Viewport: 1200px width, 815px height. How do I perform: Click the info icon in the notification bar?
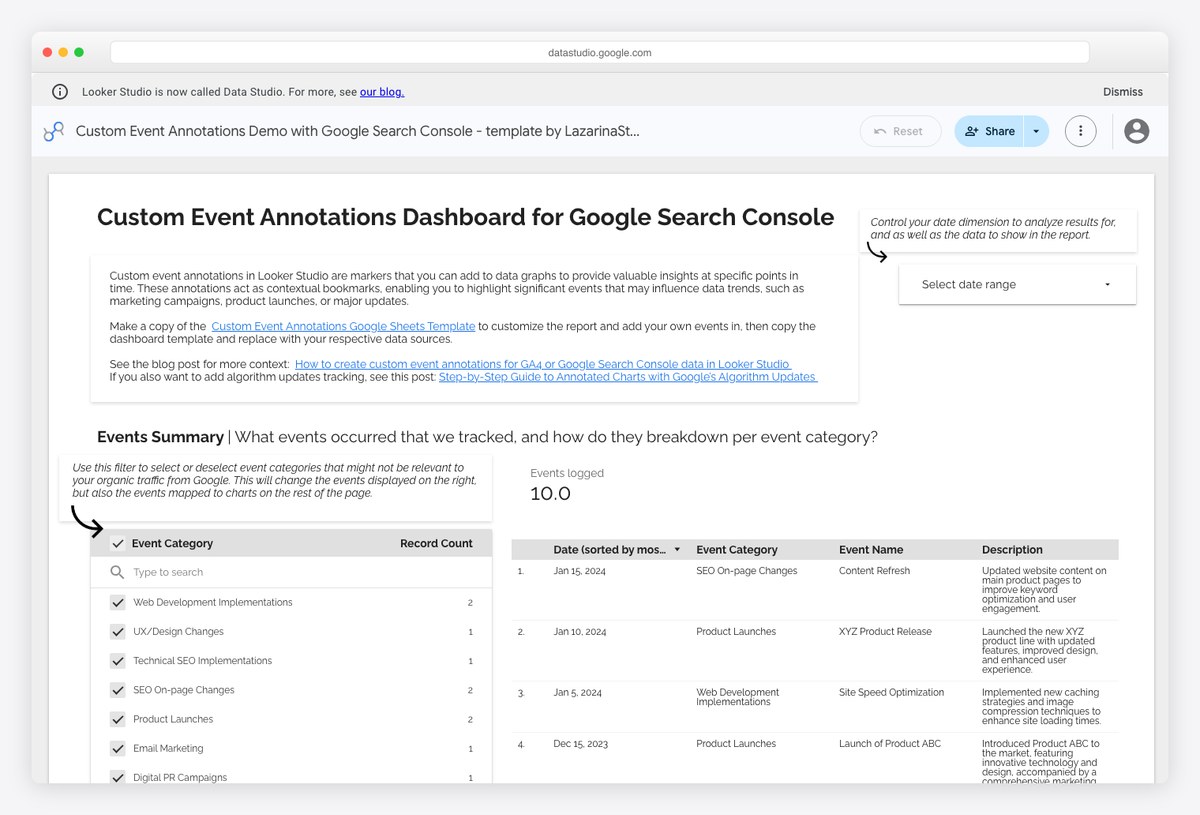60,92
